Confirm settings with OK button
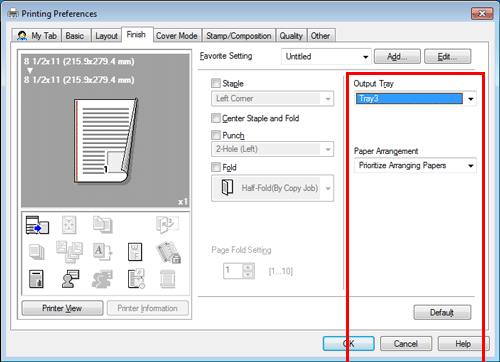The height and width of the screenshot is (362, 500). [349, 343]
